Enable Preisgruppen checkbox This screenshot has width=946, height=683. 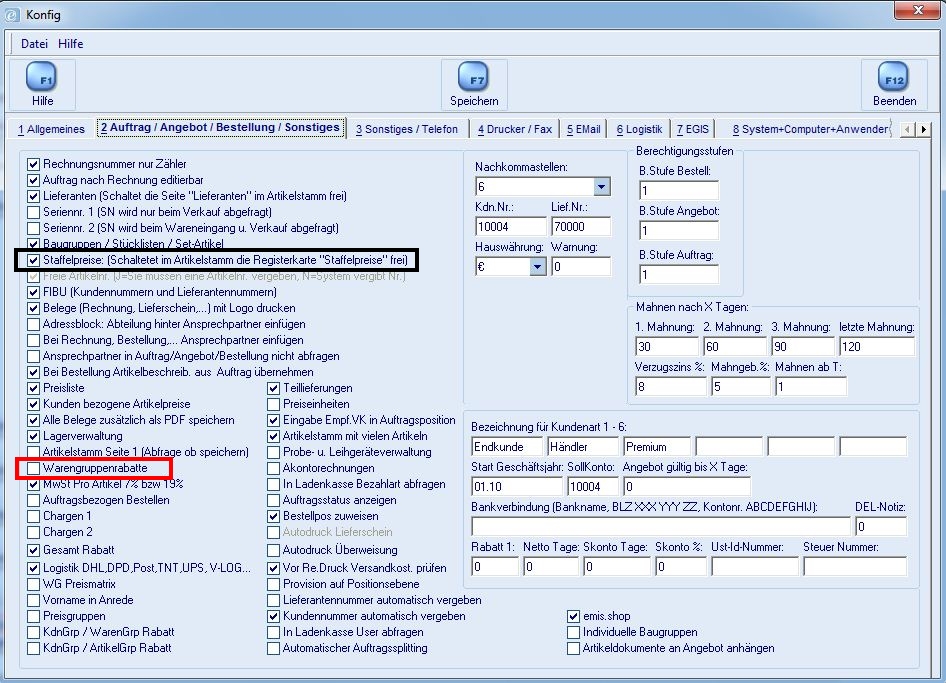tap(33, 616)
